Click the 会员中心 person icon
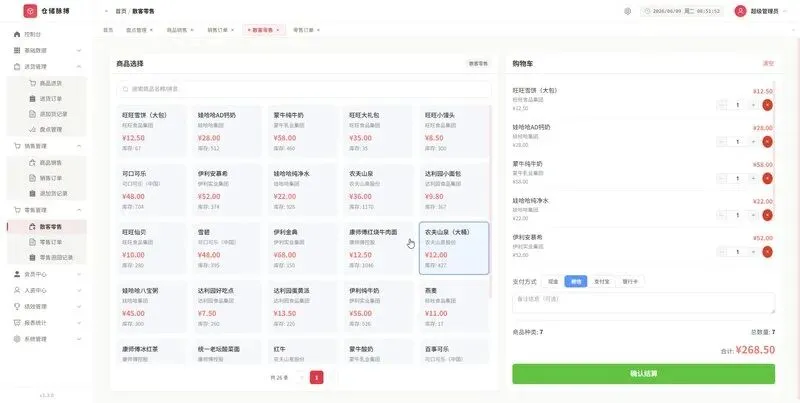 pos(17,274)
